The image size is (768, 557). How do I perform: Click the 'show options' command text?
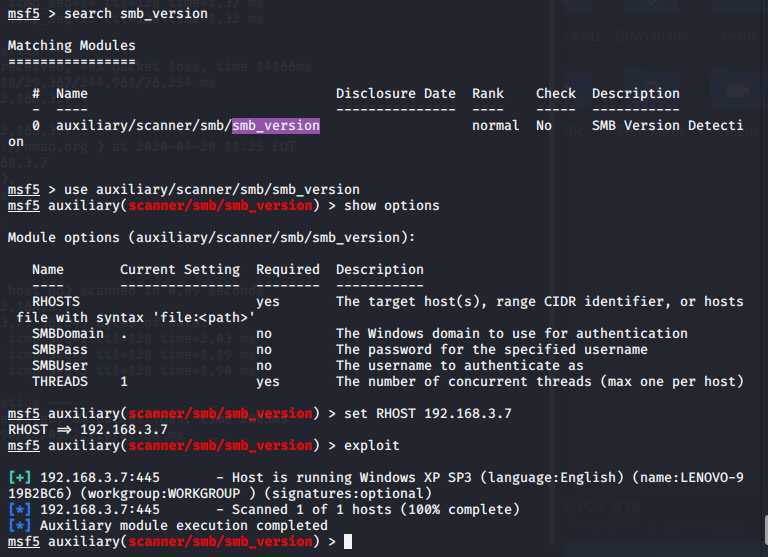[392, 206]
